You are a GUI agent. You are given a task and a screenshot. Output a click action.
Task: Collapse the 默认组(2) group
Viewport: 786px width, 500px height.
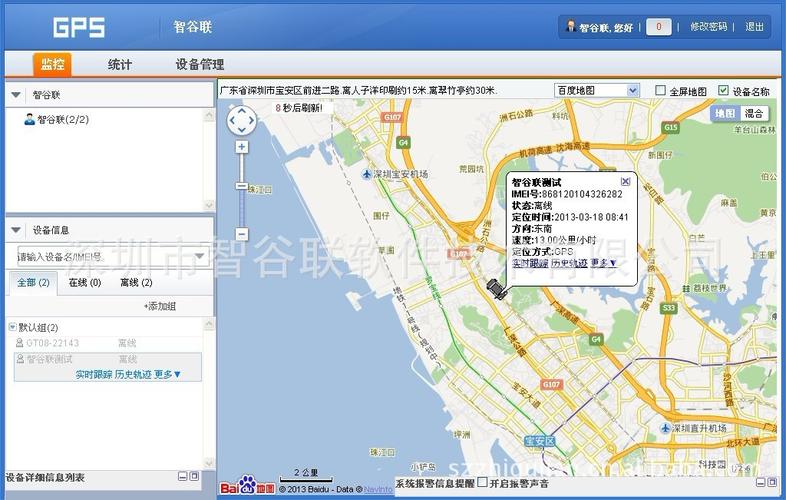(x=13, y=327)
